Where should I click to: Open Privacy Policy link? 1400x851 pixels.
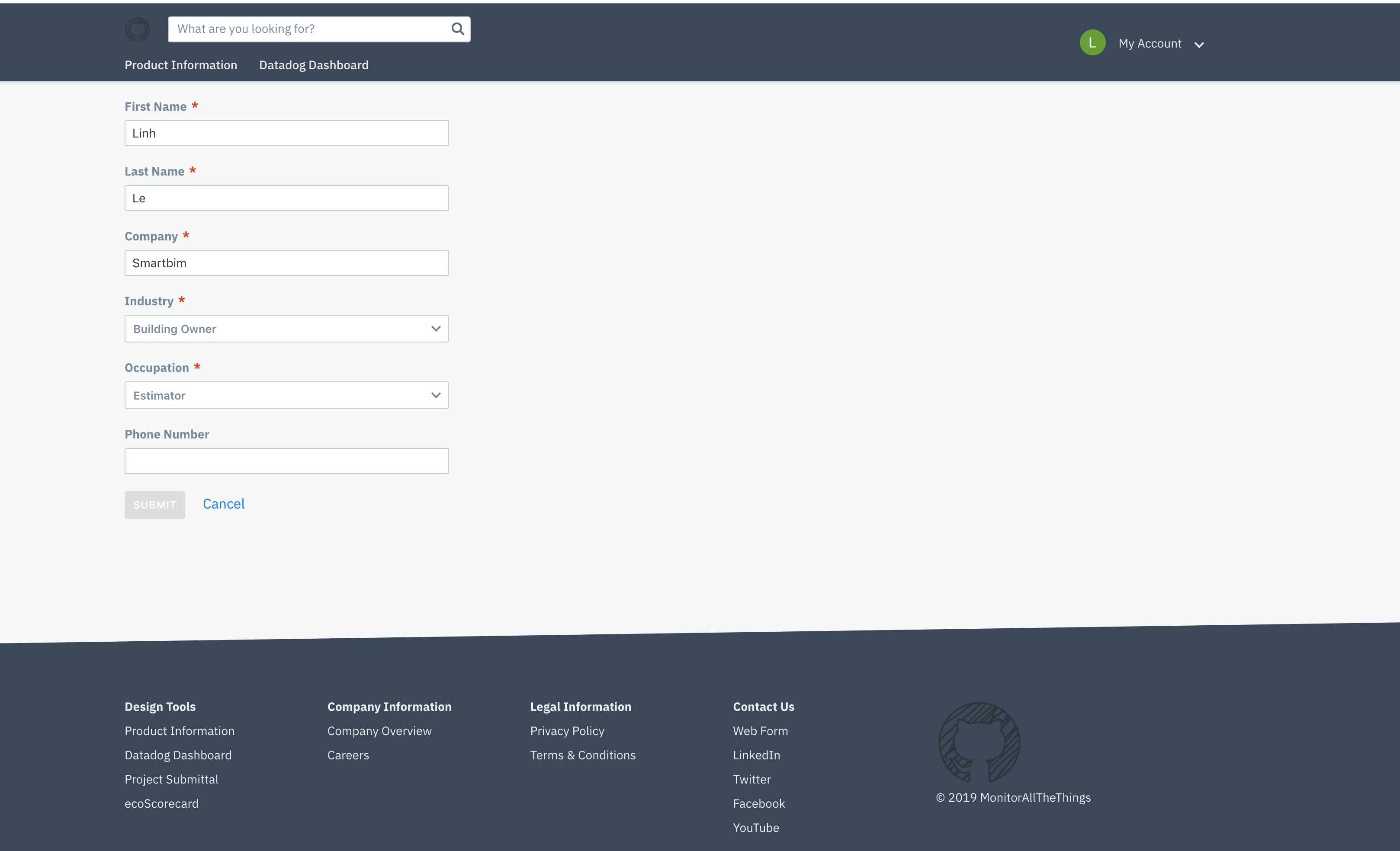567,731
